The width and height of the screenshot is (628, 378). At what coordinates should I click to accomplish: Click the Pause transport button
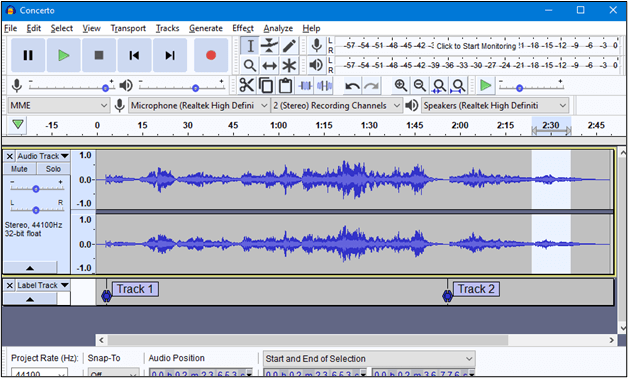[x=28, y=55]
